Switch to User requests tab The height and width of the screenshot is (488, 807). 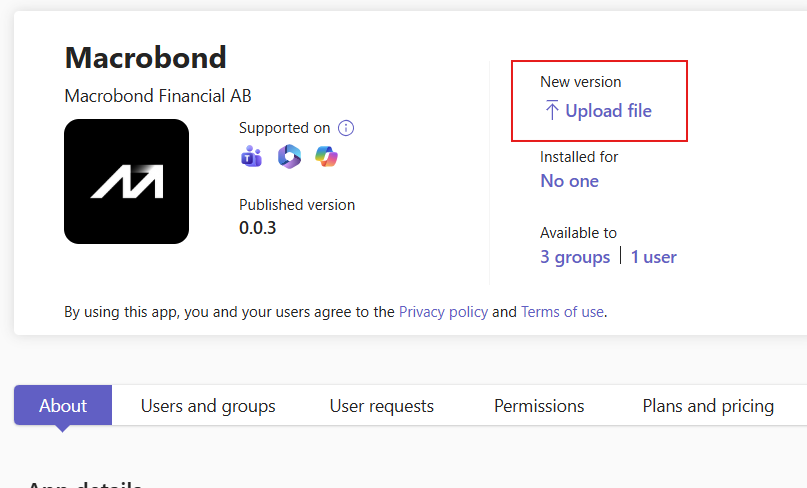382,406
